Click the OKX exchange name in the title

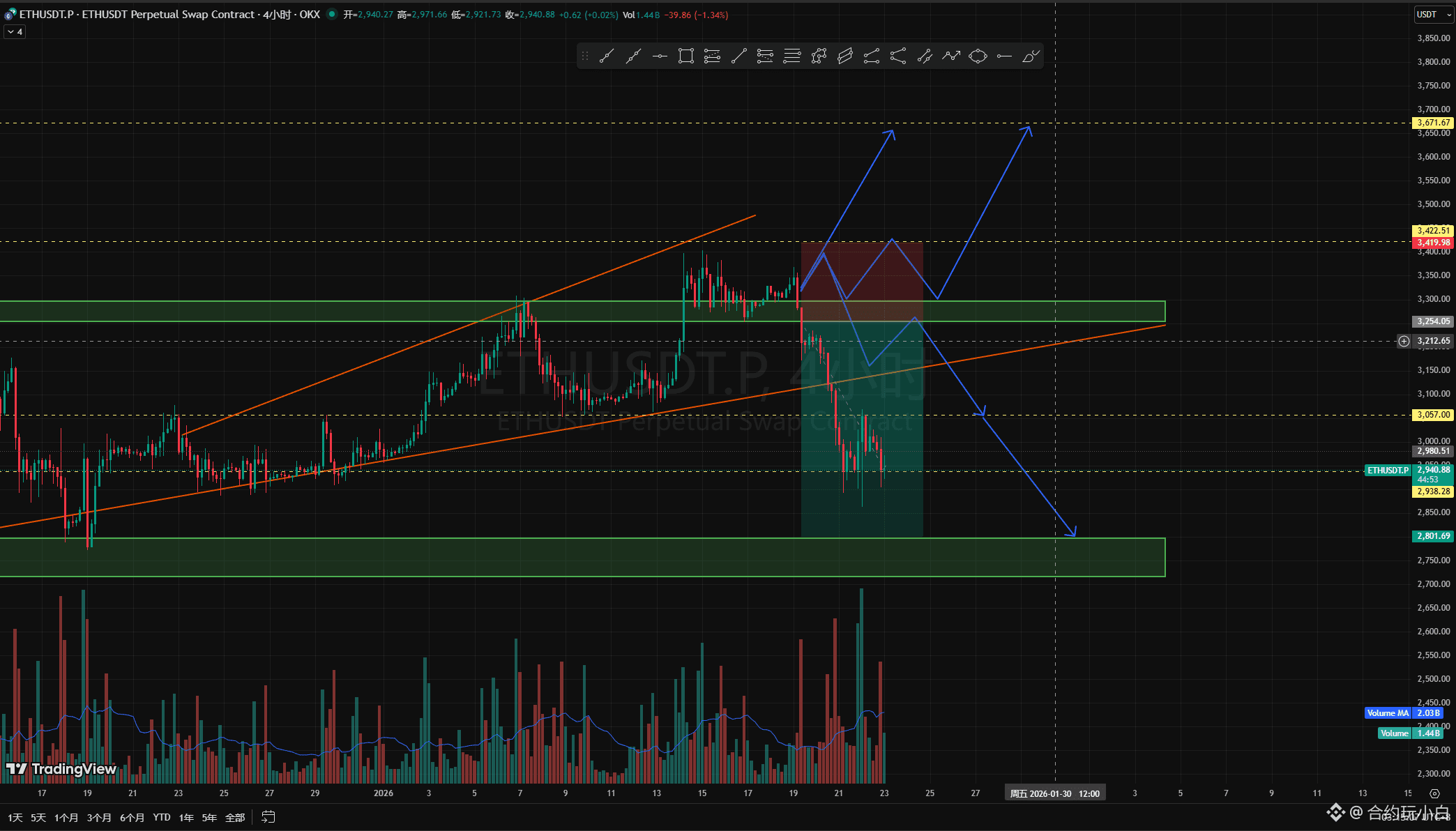click(310, 14)
